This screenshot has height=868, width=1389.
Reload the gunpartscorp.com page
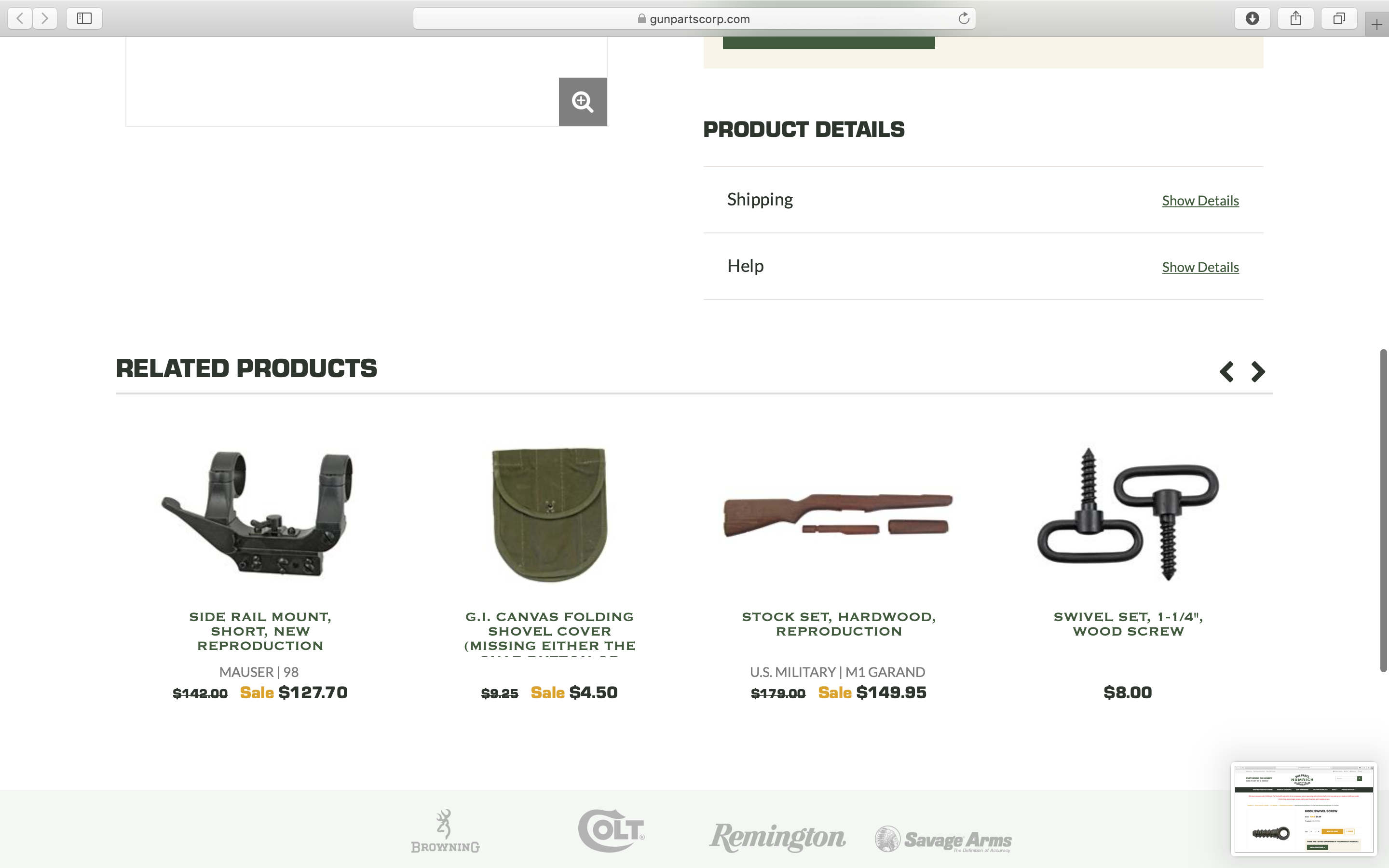tap(964, 18)
